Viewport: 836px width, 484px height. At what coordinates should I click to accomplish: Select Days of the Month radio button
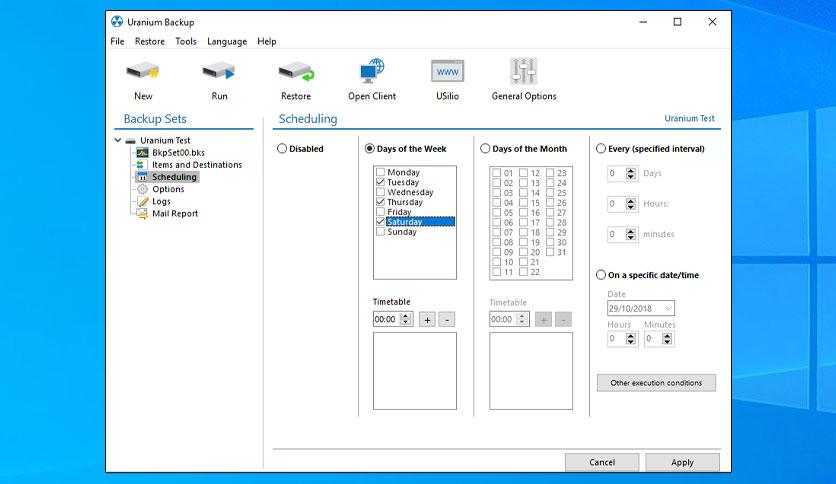[x=485, y=149]
